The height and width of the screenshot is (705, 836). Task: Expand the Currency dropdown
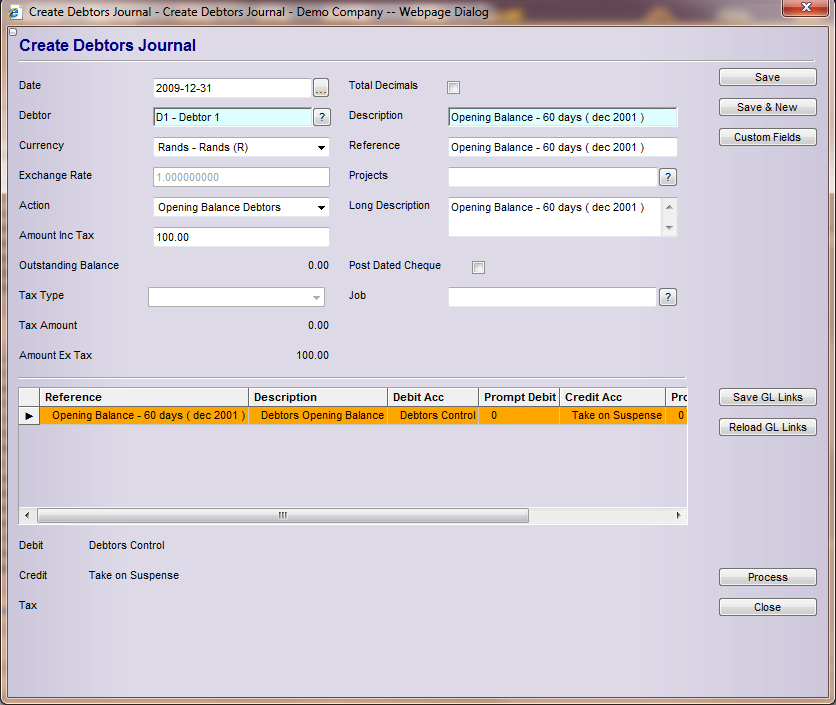[x=321, y=148]
